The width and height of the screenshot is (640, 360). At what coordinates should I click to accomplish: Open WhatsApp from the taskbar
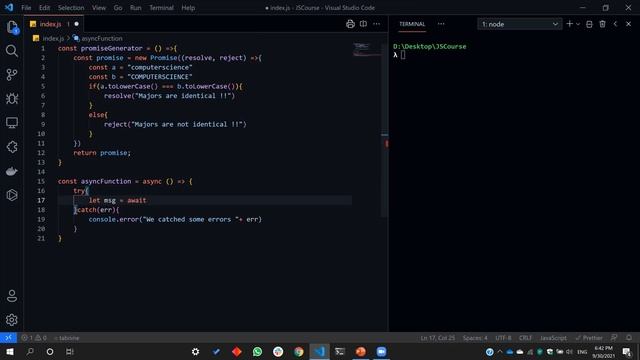tap(257, 351)
